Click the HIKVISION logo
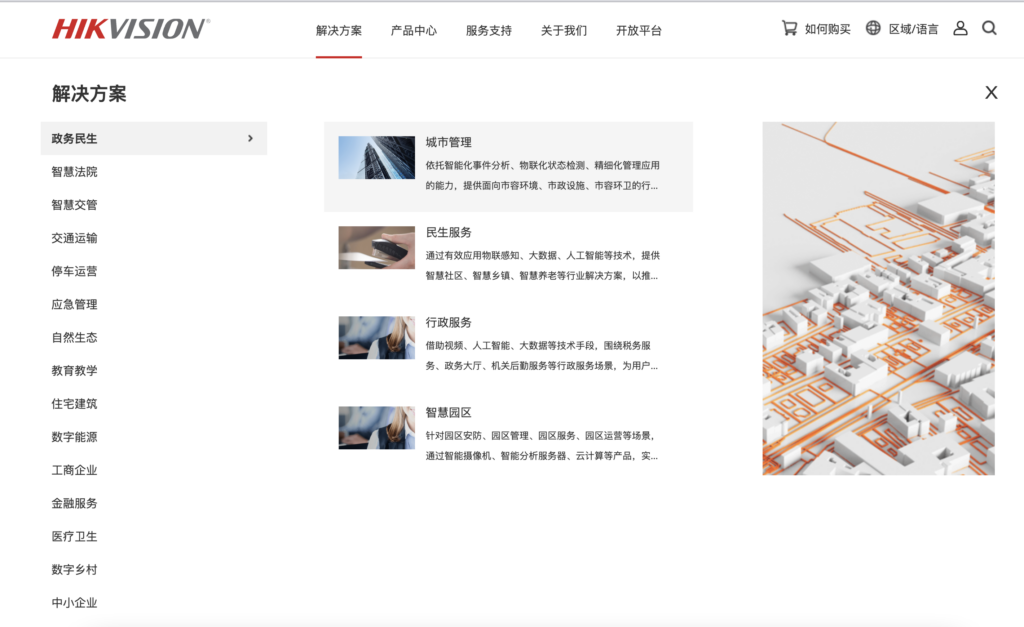 131,29
